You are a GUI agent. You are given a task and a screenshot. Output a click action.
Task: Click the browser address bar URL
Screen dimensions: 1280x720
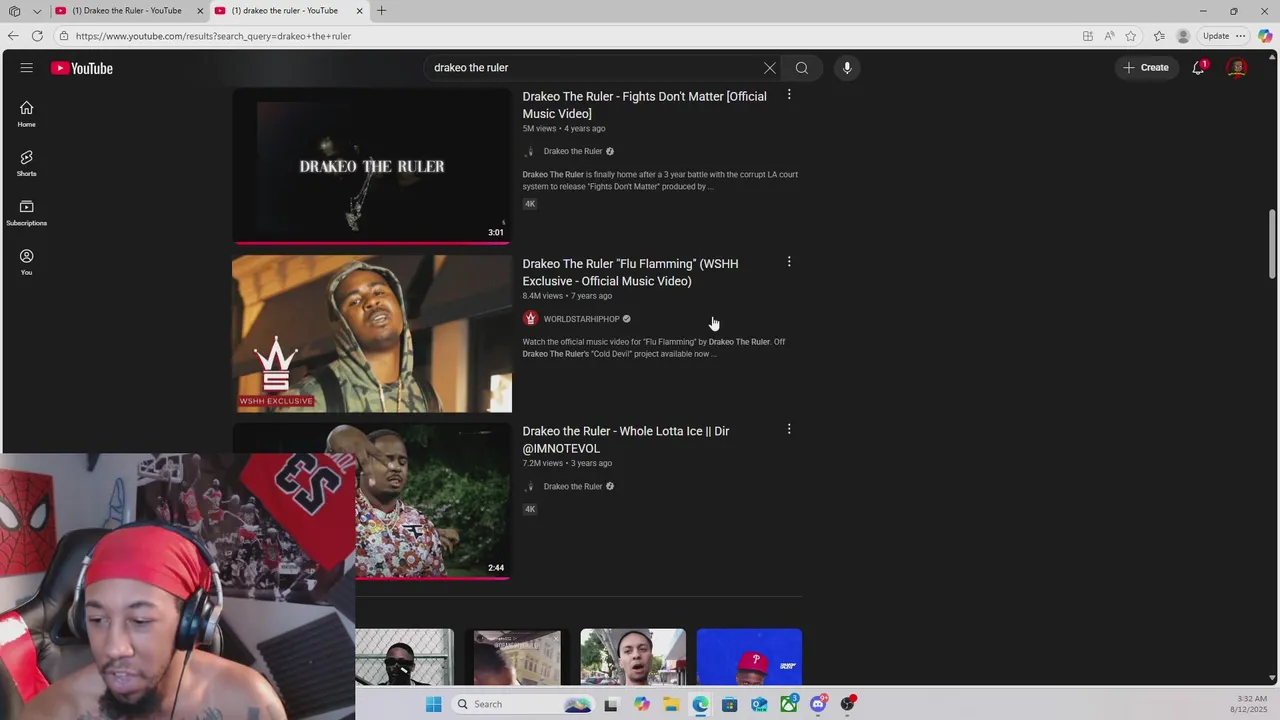point(213,36)
